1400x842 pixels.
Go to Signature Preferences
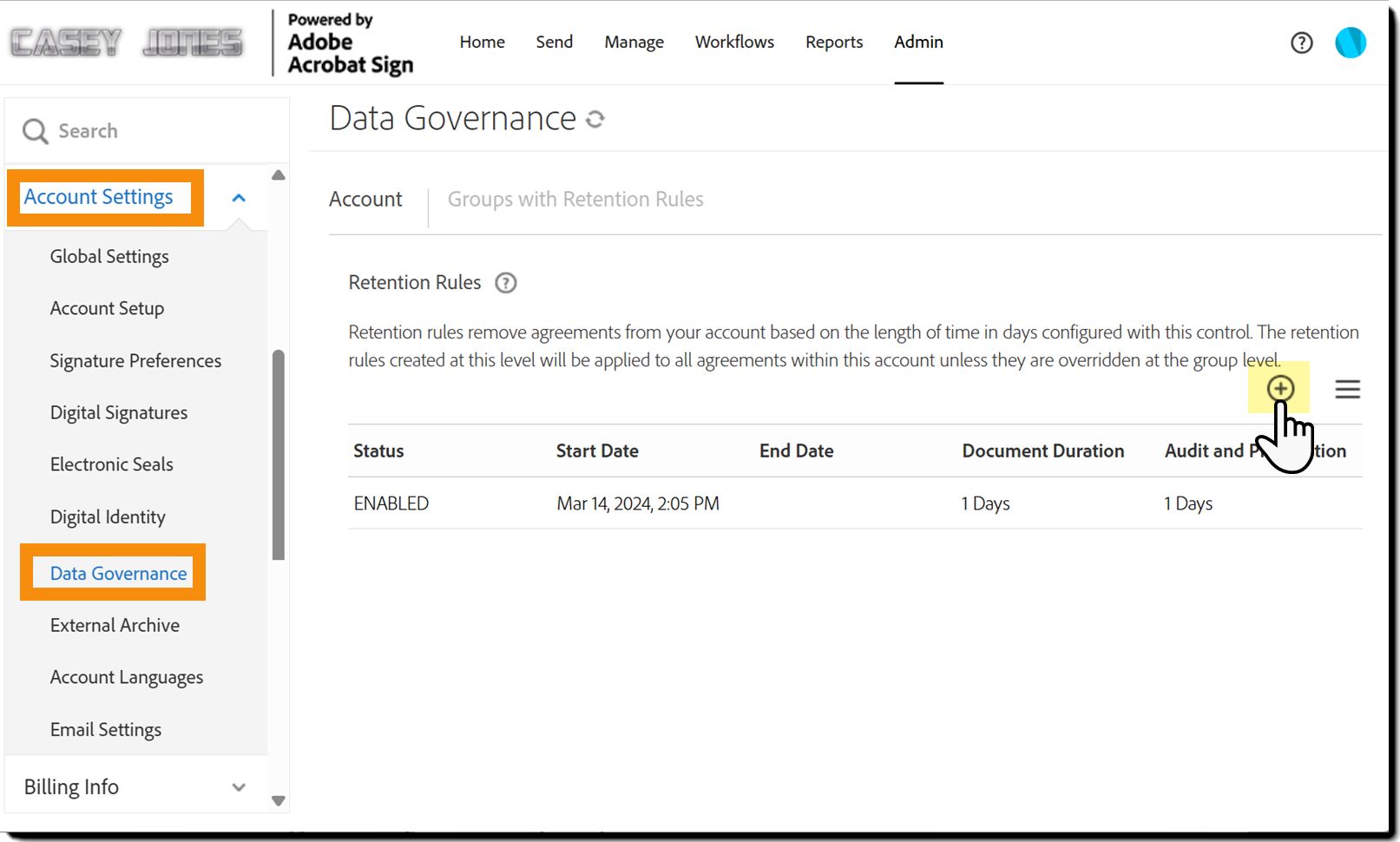135,361
